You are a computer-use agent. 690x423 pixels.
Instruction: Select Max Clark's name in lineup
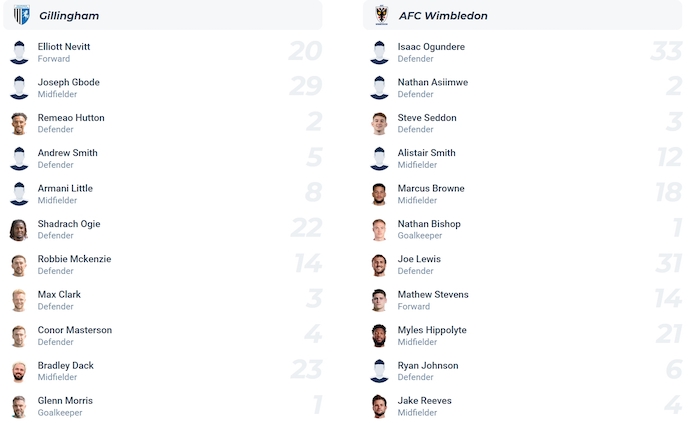click(59, 295)
